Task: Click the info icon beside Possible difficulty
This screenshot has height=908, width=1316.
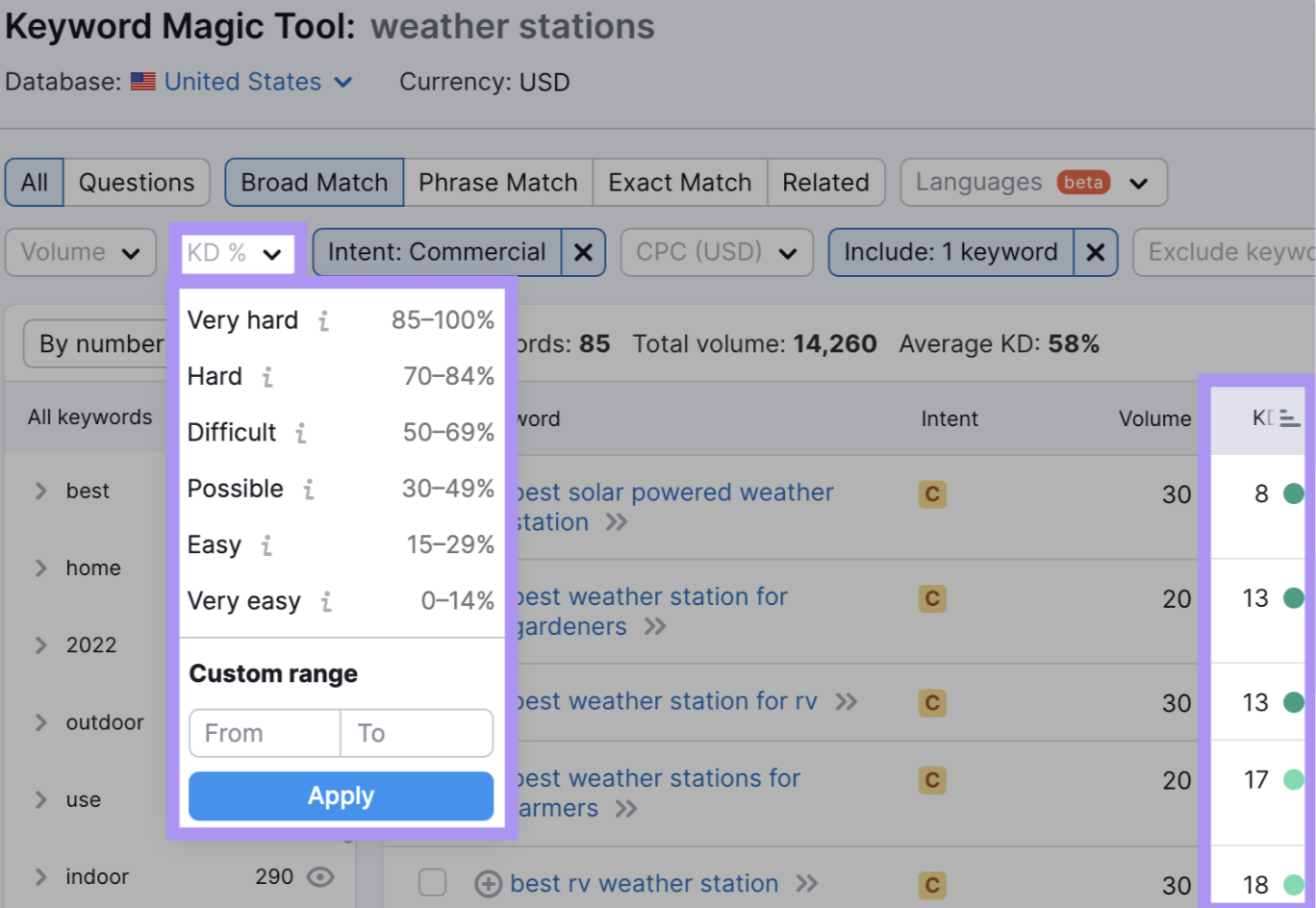Action: click(308, 489)
